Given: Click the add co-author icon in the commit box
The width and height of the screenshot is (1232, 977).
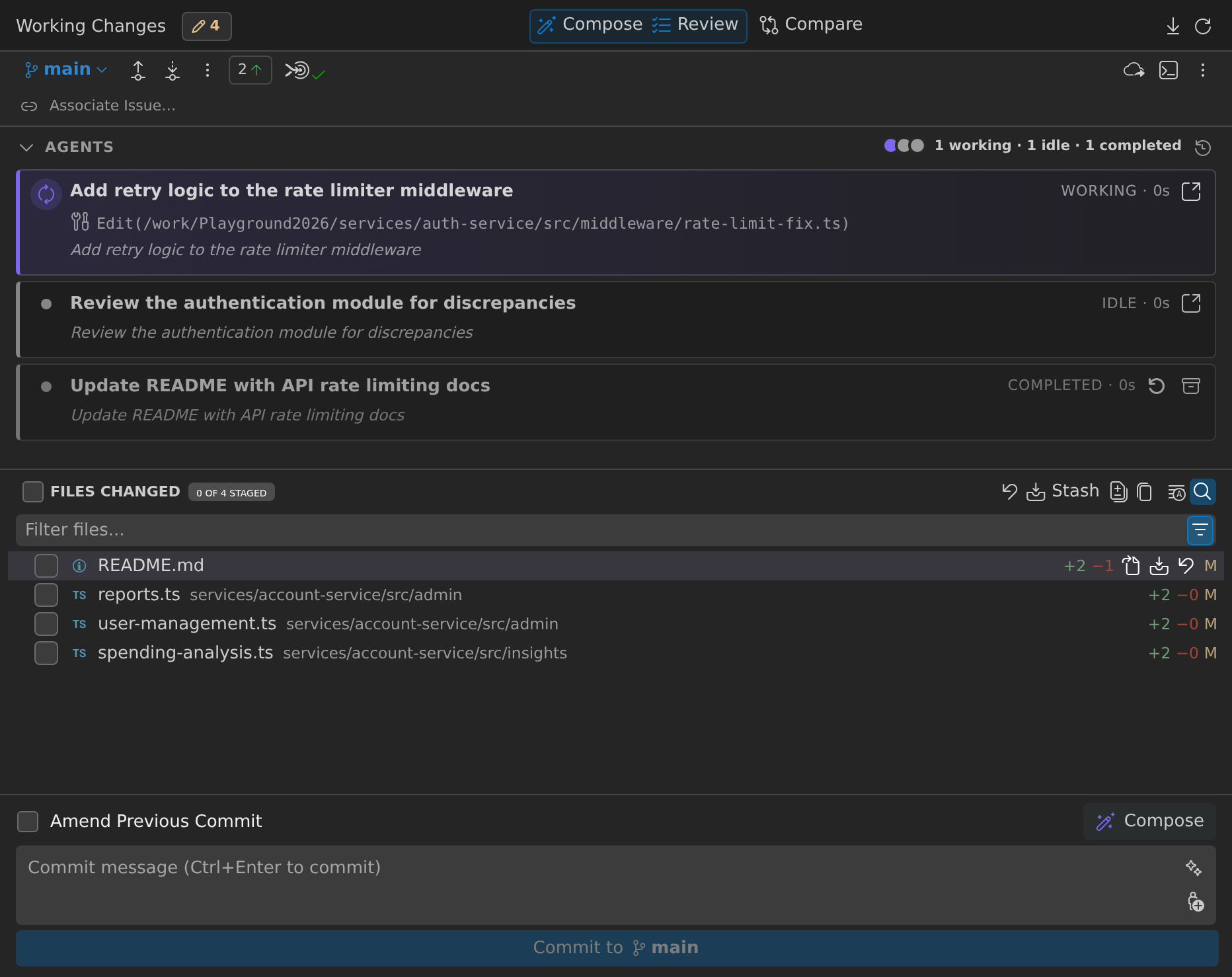Looking at the screenshot, I should 1196,902.
